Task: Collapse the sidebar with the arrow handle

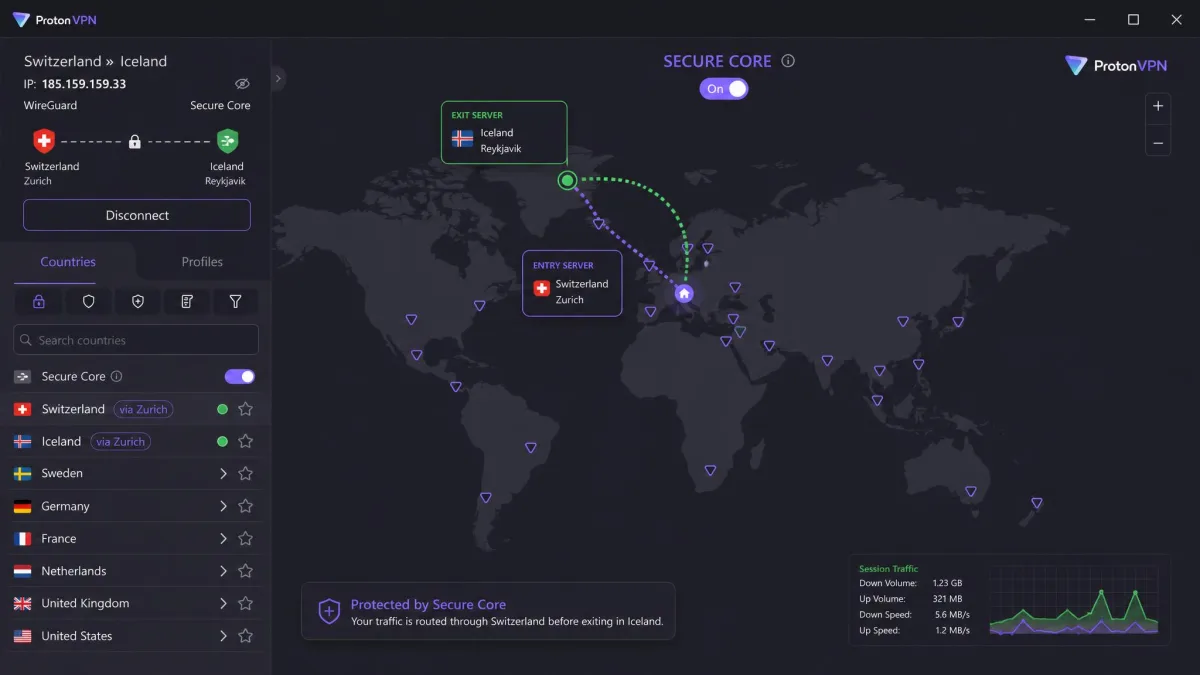Action: [x=278, y=78]
